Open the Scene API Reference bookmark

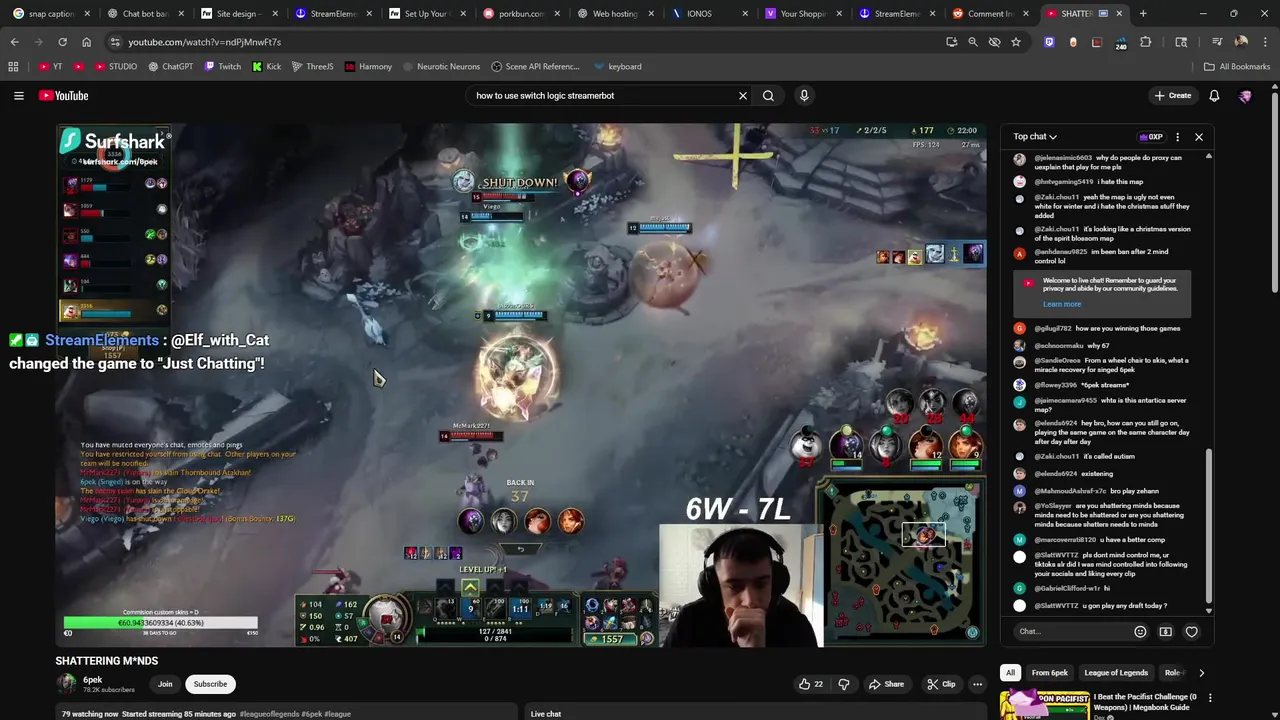[x=536, y=66]
